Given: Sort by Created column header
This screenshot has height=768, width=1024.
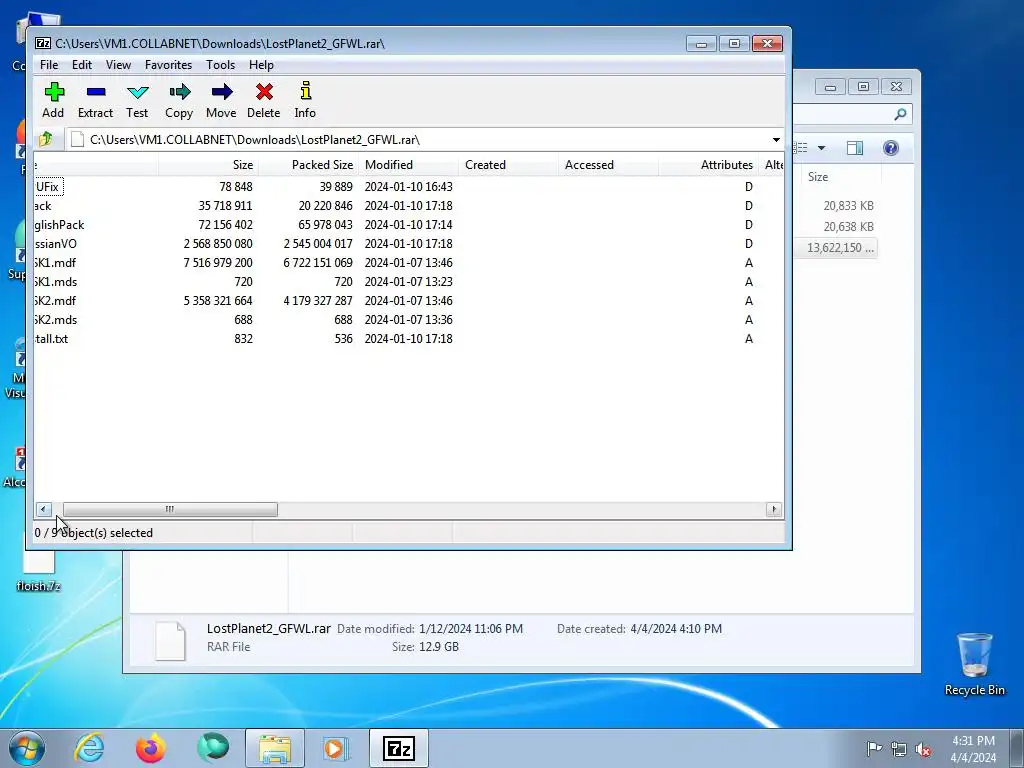Looking at the screenshot, I should point(509,165).
